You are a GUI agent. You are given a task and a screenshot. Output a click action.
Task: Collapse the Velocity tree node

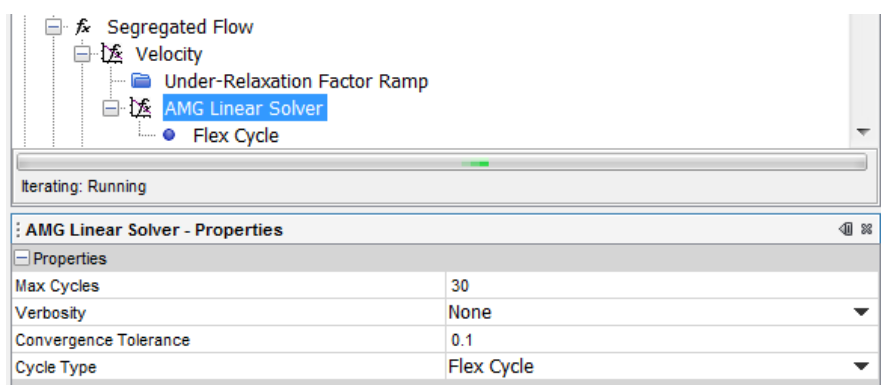point(82,54)
